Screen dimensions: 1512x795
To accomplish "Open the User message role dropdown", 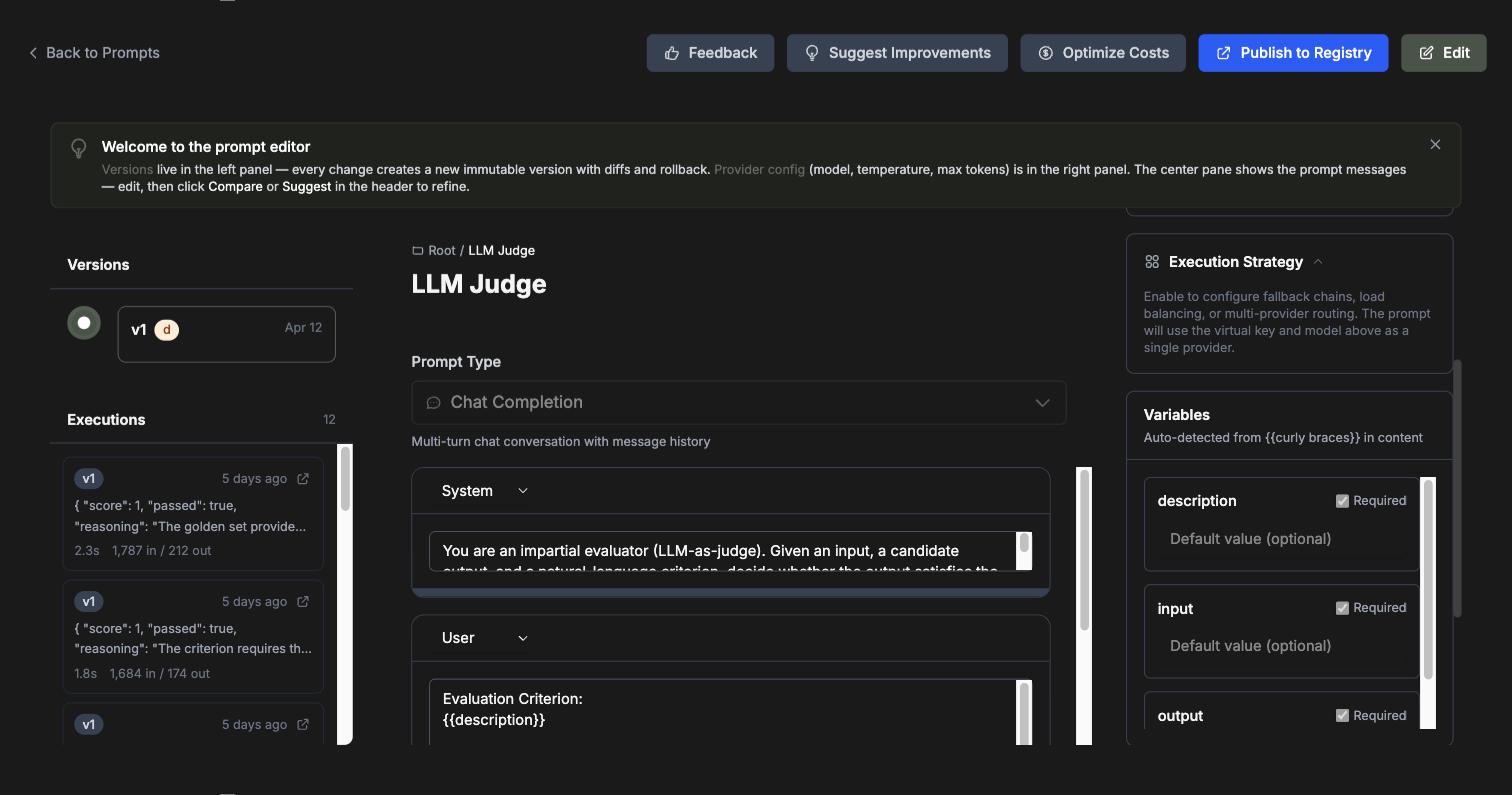I will pos(485,638).
